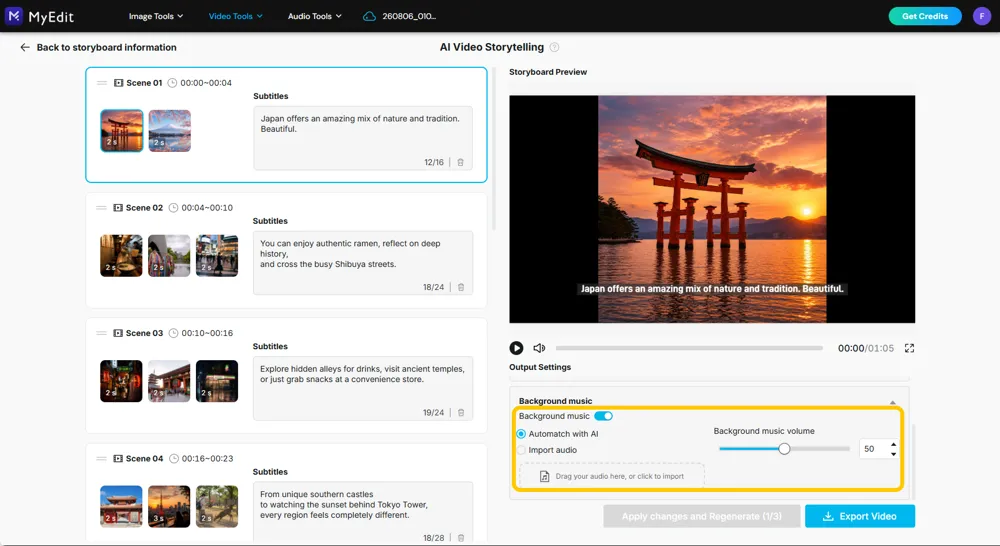Image resolution: width=1000 pixels, height=546 pixels.
Task: Click the Scene 01 film icon
Action: coord(119,83)
